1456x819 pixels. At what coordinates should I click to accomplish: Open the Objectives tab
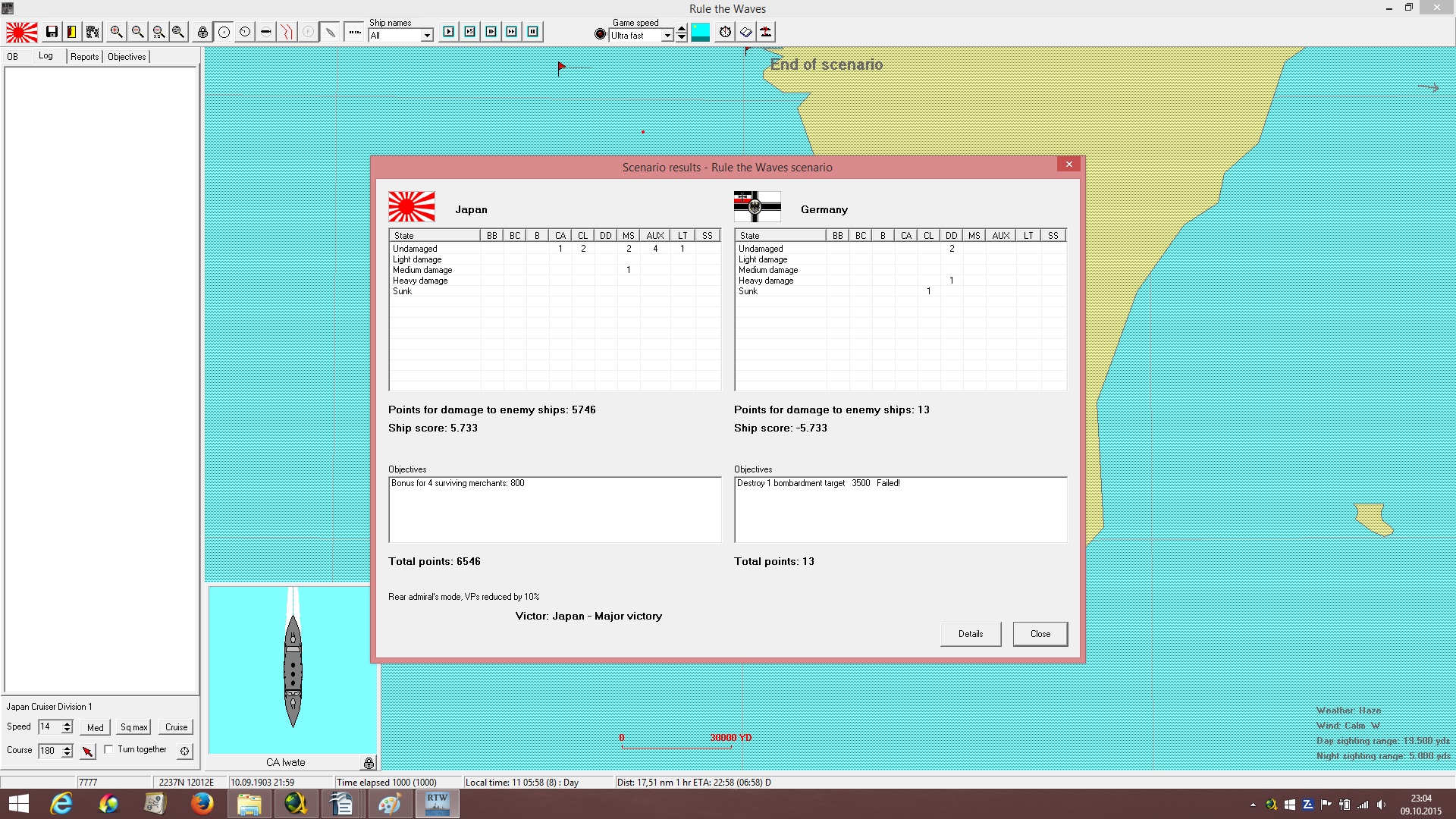[127, 57]
